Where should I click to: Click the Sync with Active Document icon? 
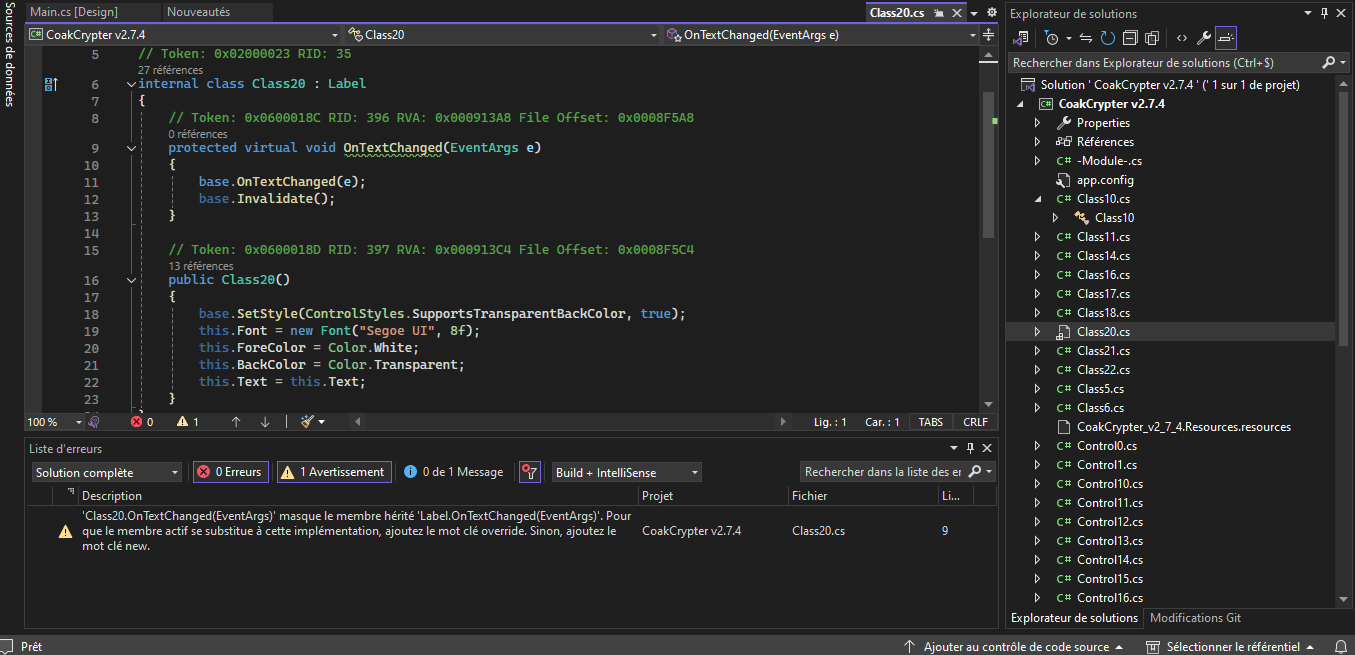[x=1086, y=38]
